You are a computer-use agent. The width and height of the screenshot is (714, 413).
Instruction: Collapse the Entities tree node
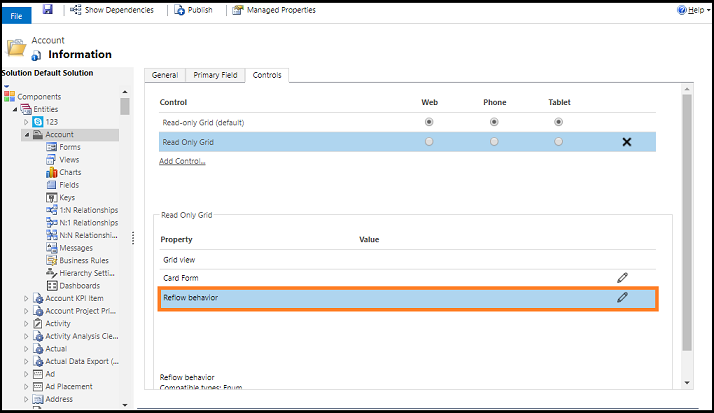(15, 109)
